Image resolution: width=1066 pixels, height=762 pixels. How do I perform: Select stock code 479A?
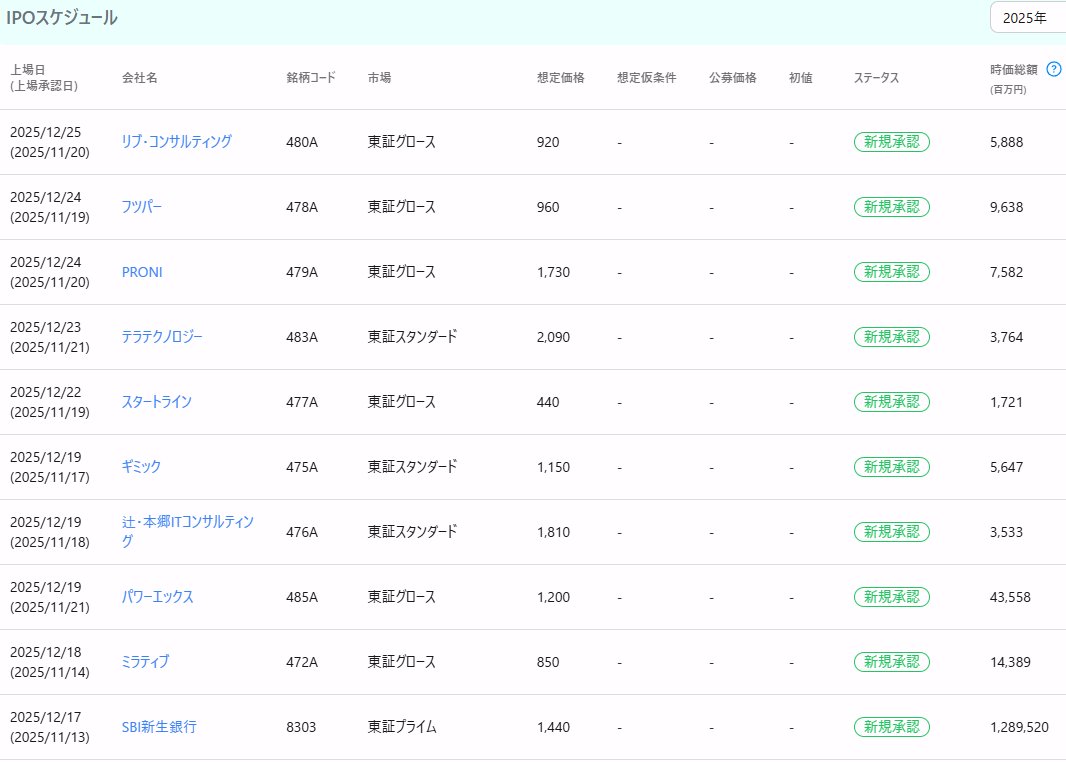pyautogui.click(x=302, y=272)
